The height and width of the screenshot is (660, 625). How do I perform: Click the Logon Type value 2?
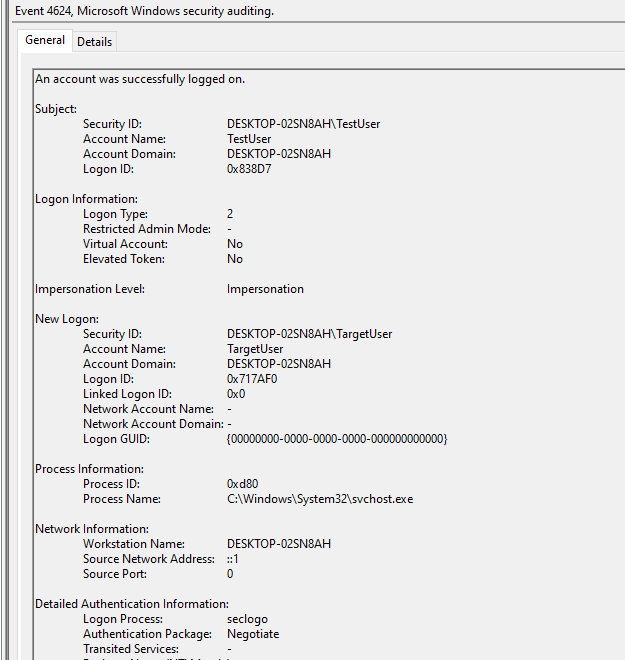(x=230, y=214)
